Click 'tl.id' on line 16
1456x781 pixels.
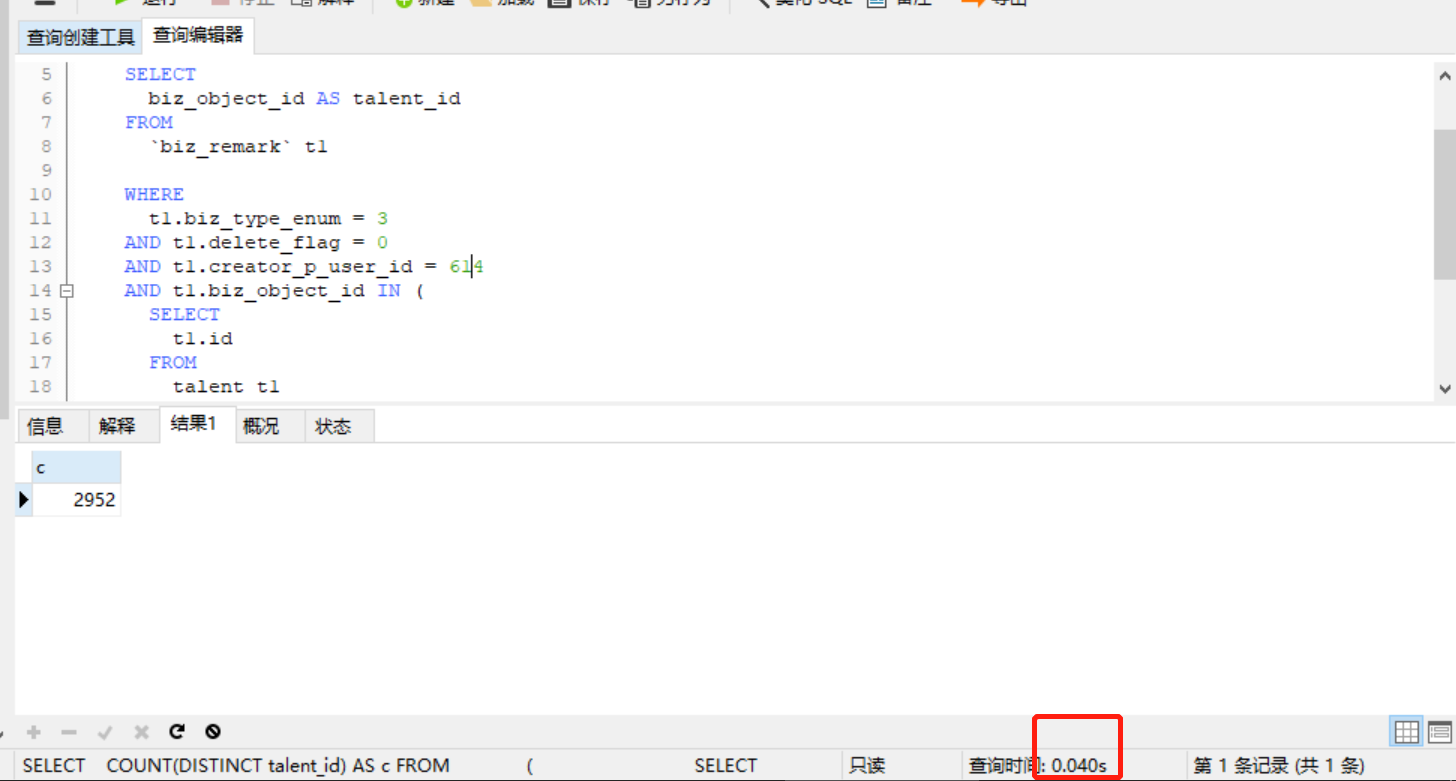coord(202,338)
